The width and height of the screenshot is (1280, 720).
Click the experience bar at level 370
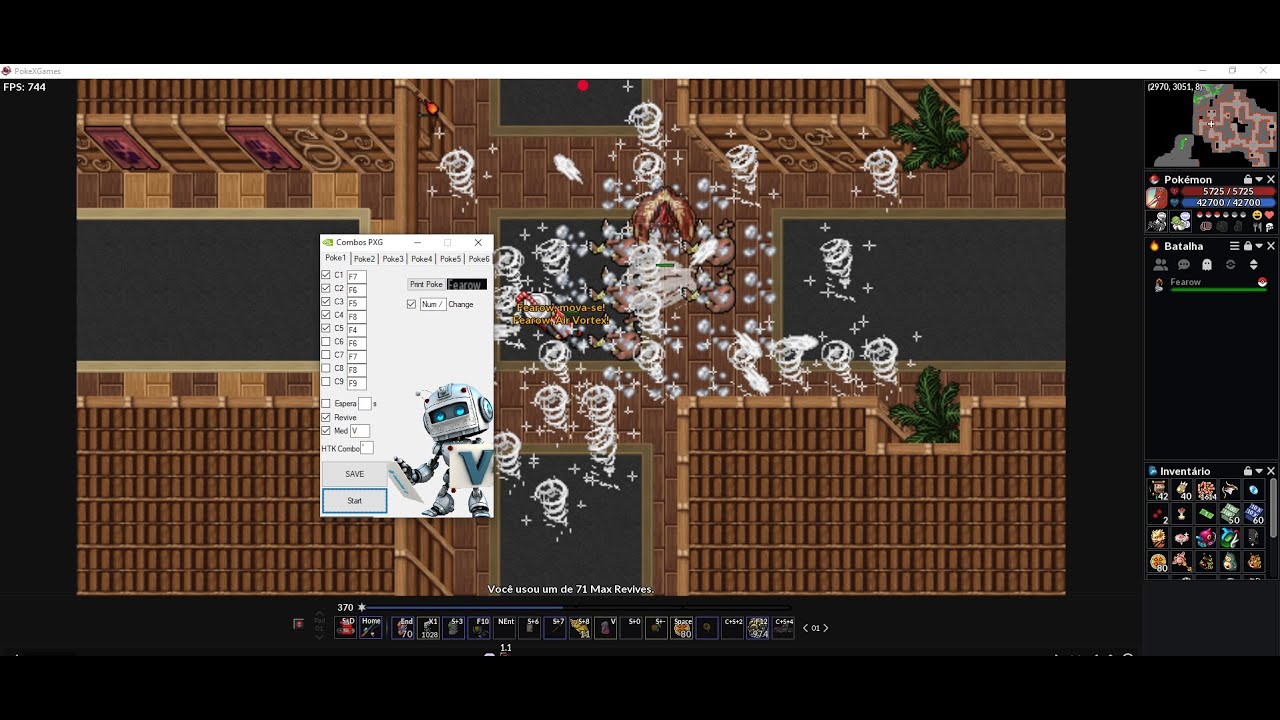click(x=578, y=607)
